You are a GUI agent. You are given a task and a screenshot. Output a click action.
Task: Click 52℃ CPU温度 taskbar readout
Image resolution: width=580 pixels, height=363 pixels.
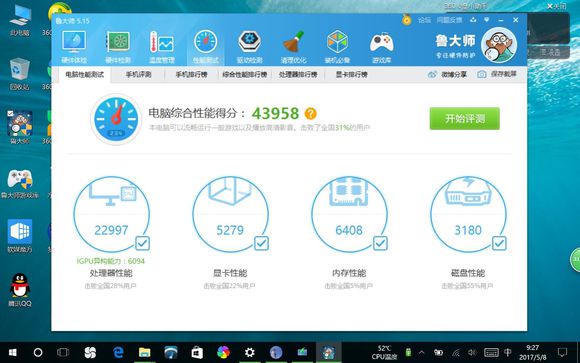385,352
